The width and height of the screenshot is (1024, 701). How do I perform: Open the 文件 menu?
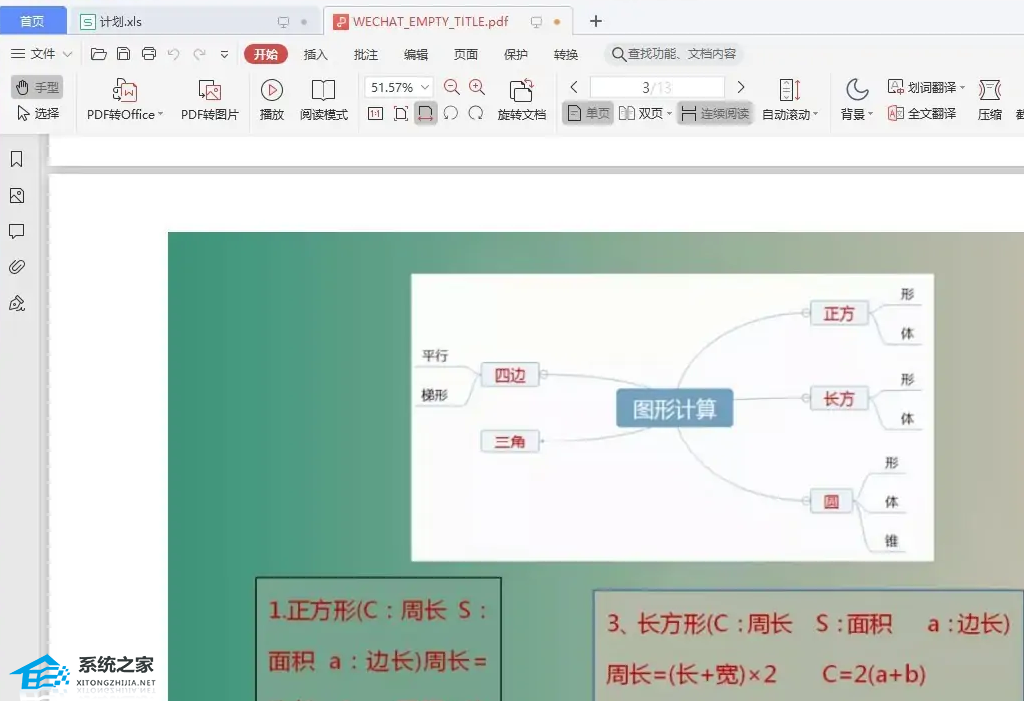point(41,54)
